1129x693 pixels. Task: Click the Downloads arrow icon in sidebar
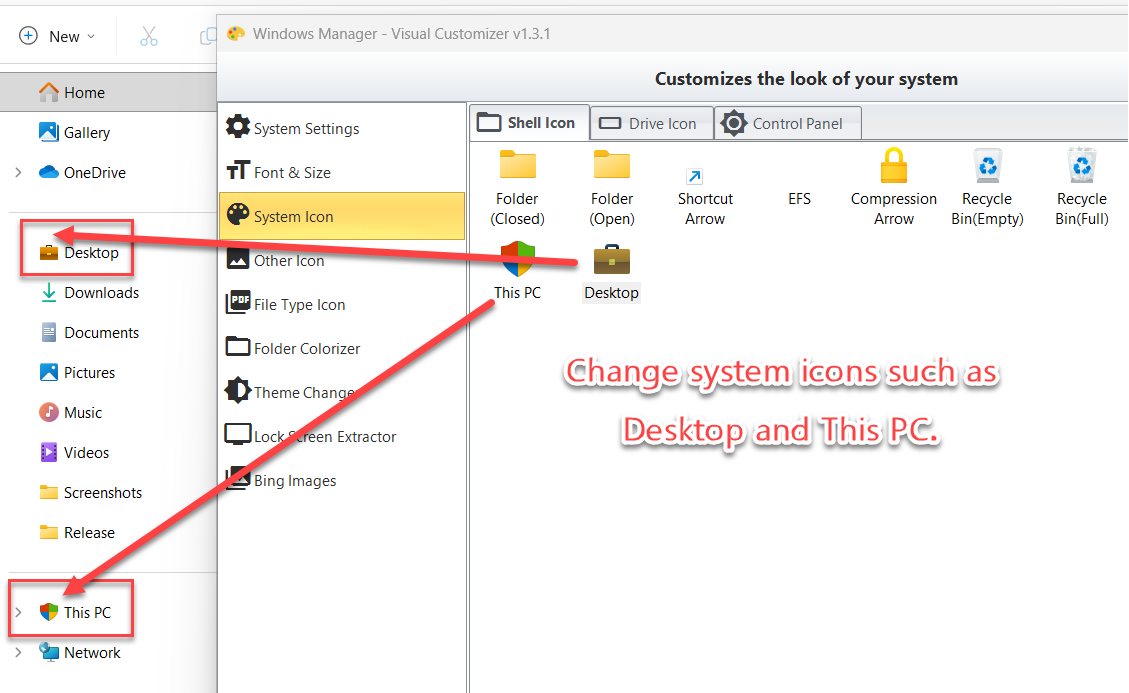pos(49,292)
